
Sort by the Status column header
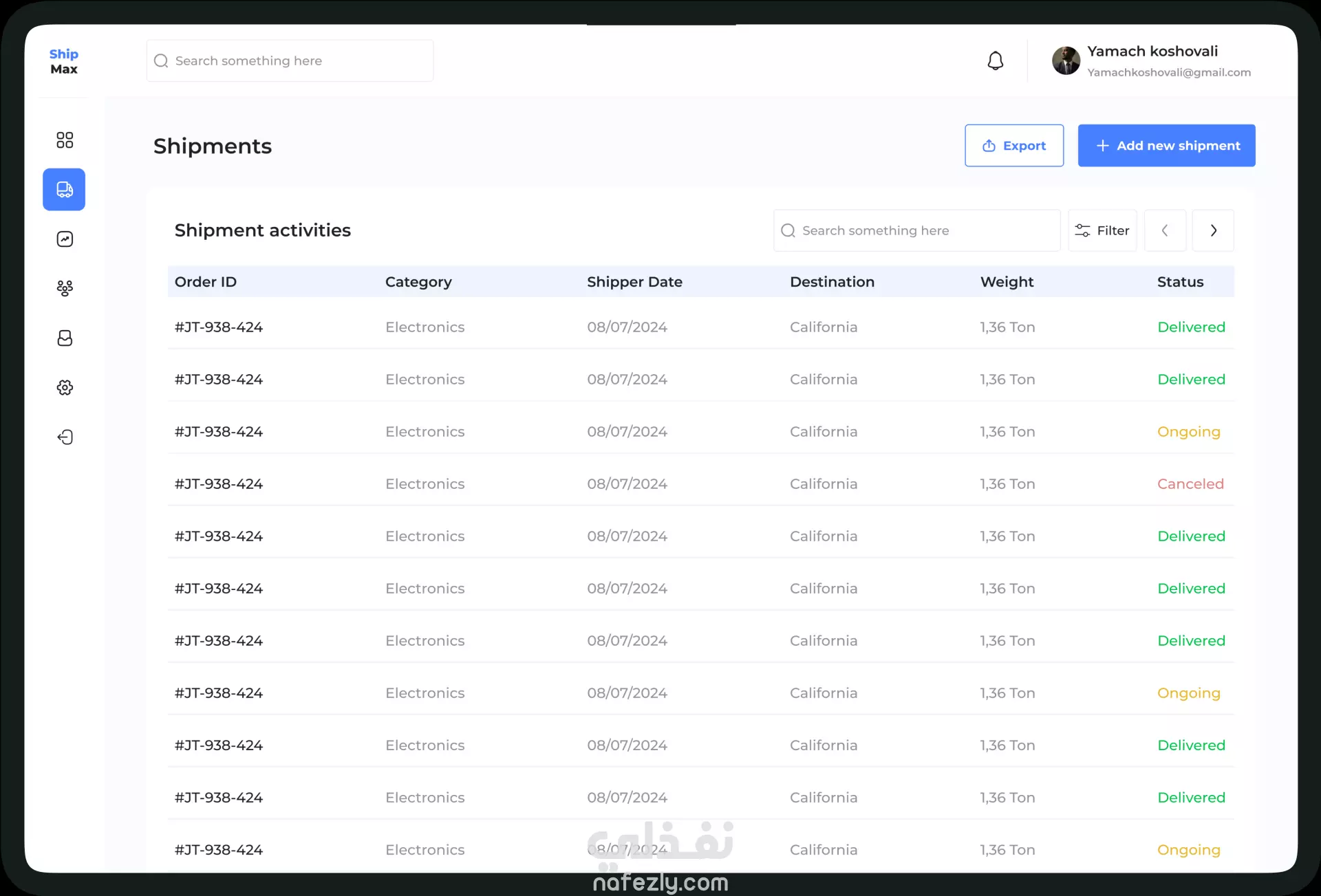click(1180, 282)
